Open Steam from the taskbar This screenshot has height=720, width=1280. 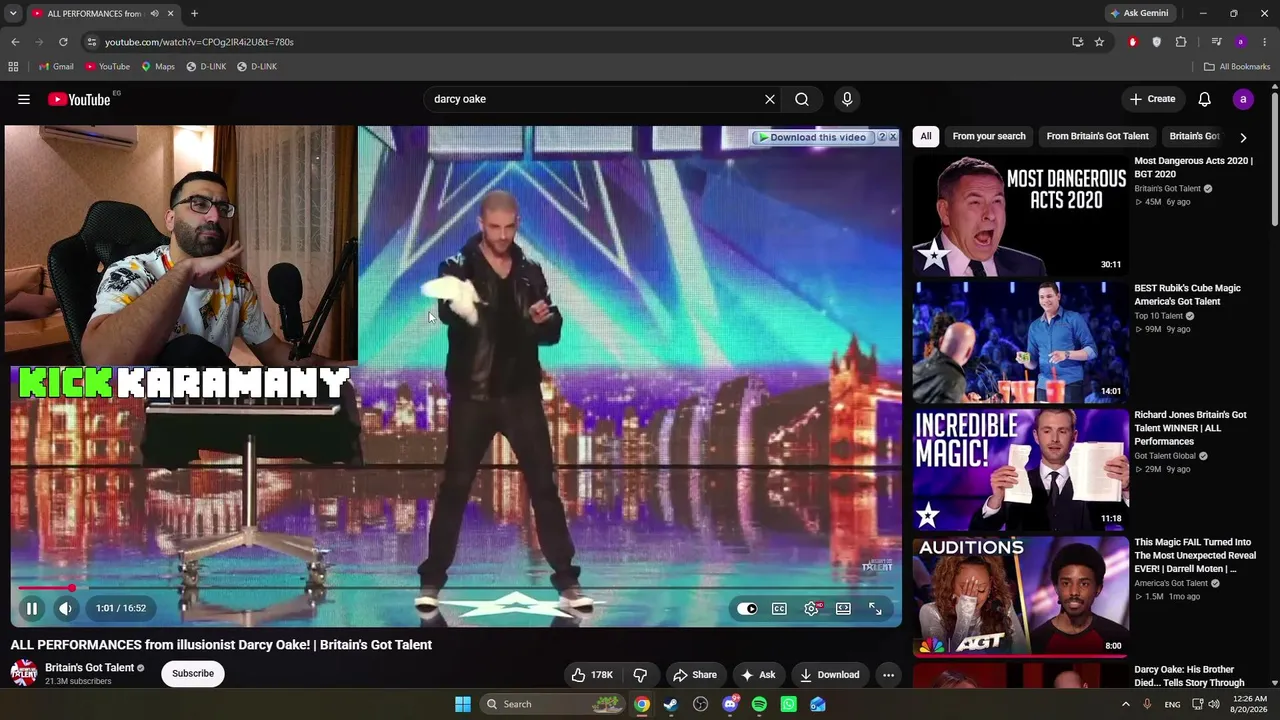pyautogui.click(x=671, y=704)
